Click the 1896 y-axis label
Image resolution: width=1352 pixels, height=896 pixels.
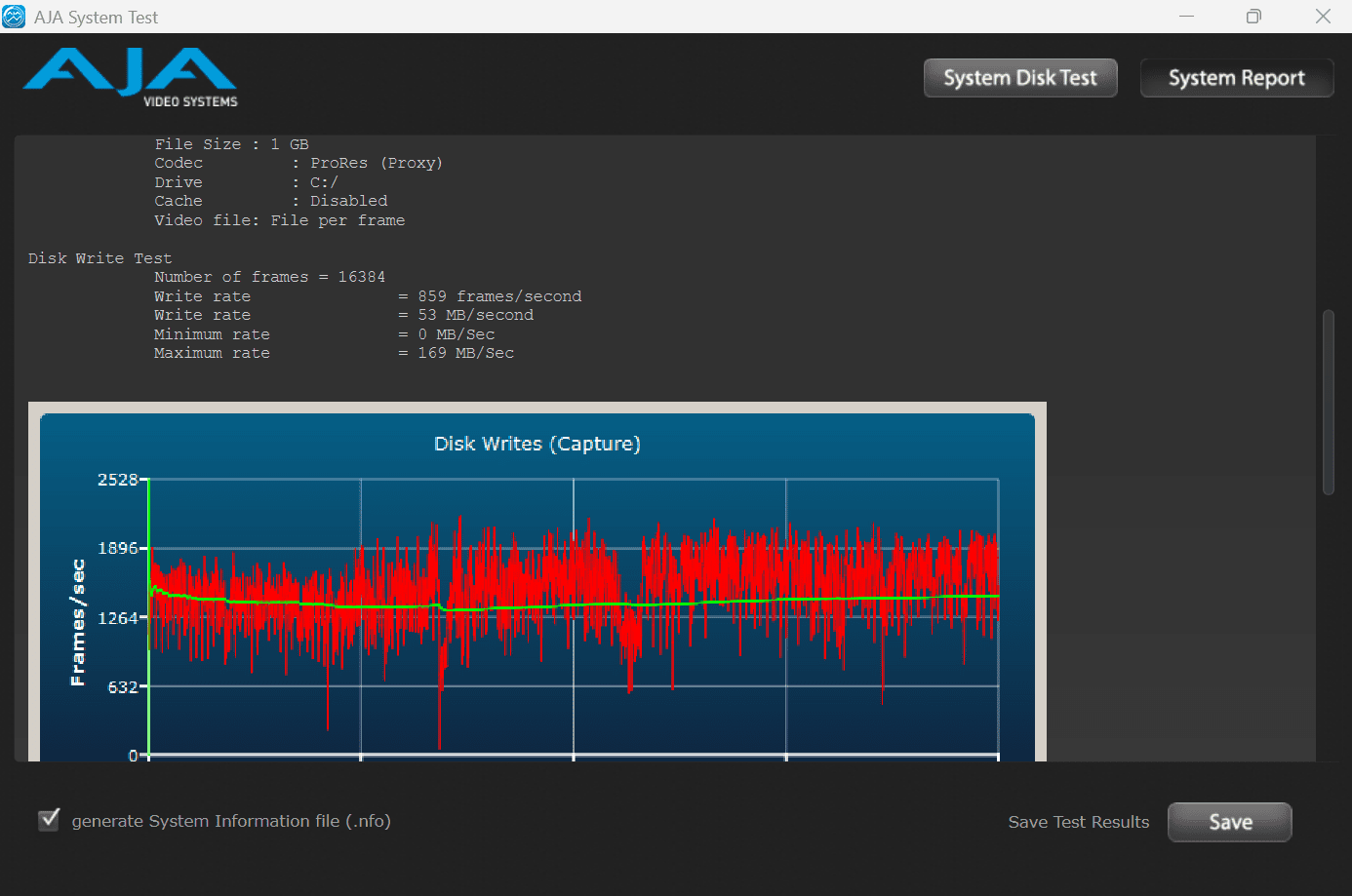click(118, 548)
